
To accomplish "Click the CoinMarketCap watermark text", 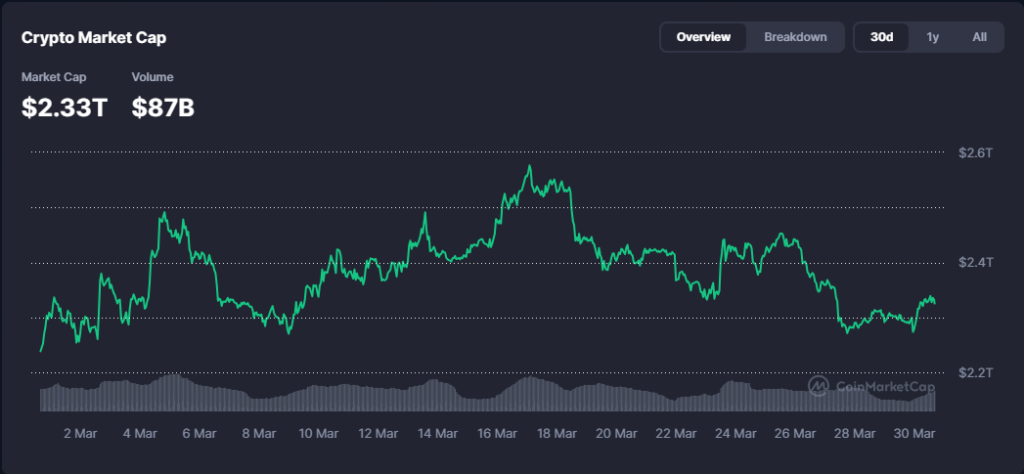I will tap(885, 387).
